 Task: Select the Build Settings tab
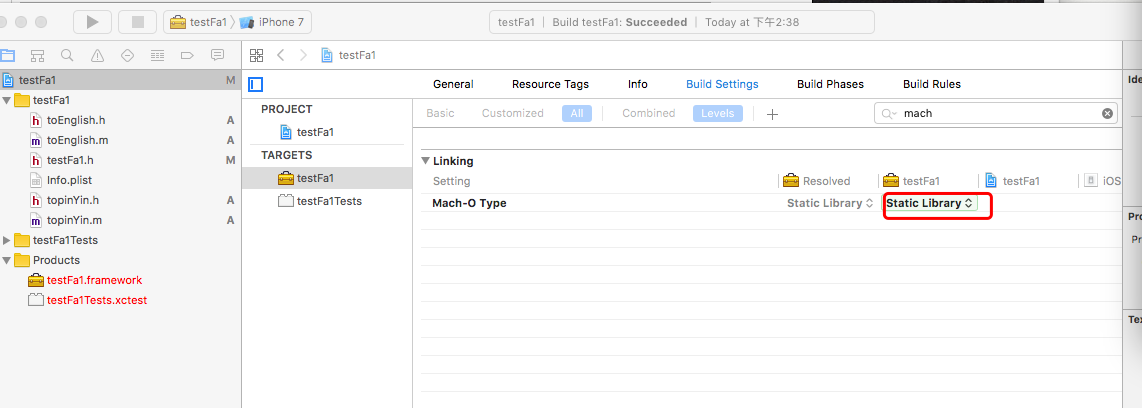point(722,85)
